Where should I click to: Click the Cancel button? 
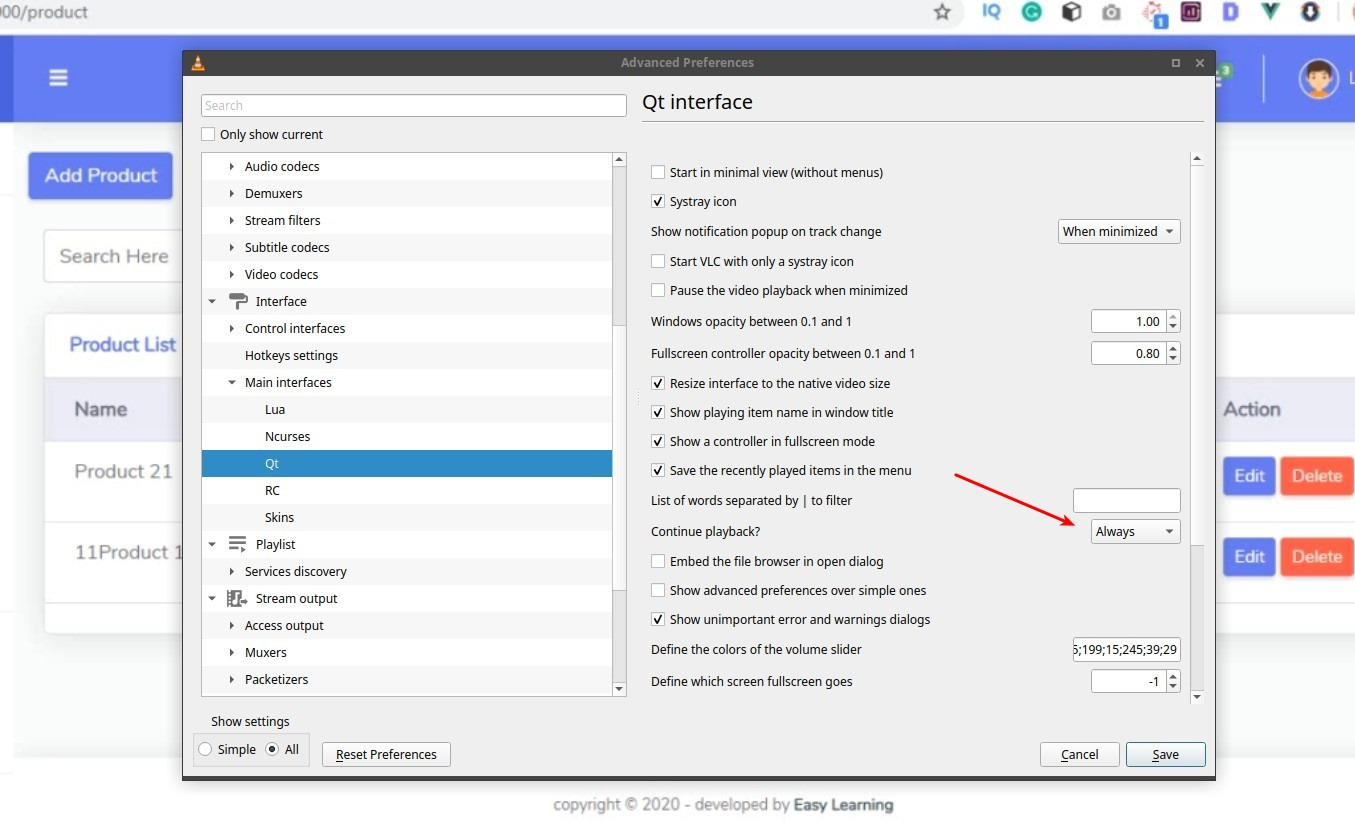(1079, 754)
